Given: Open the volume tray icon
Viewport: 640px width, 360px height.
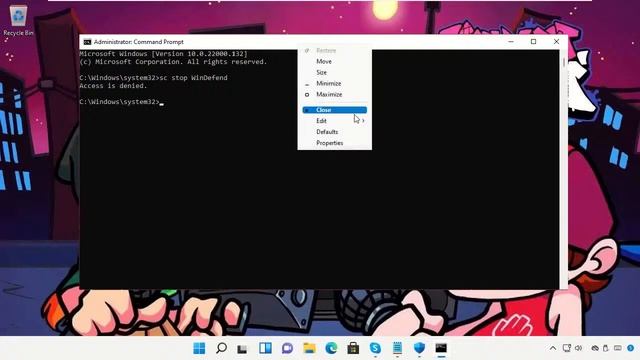Looking at the screenshot, I should (x=578, y=348).
